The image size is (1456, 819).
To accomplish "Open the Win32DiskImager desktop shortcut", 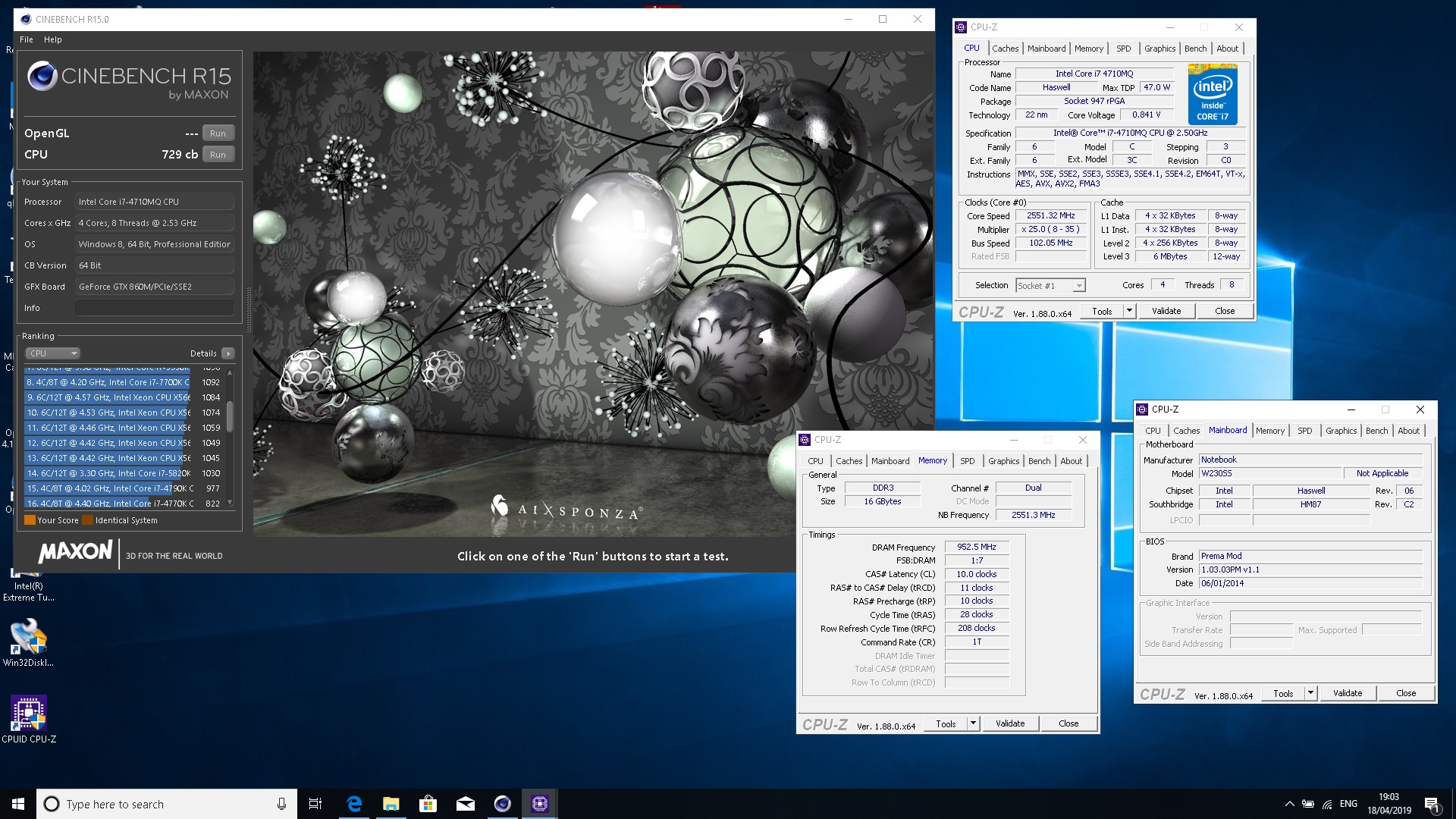I will [x=29, y=642].
